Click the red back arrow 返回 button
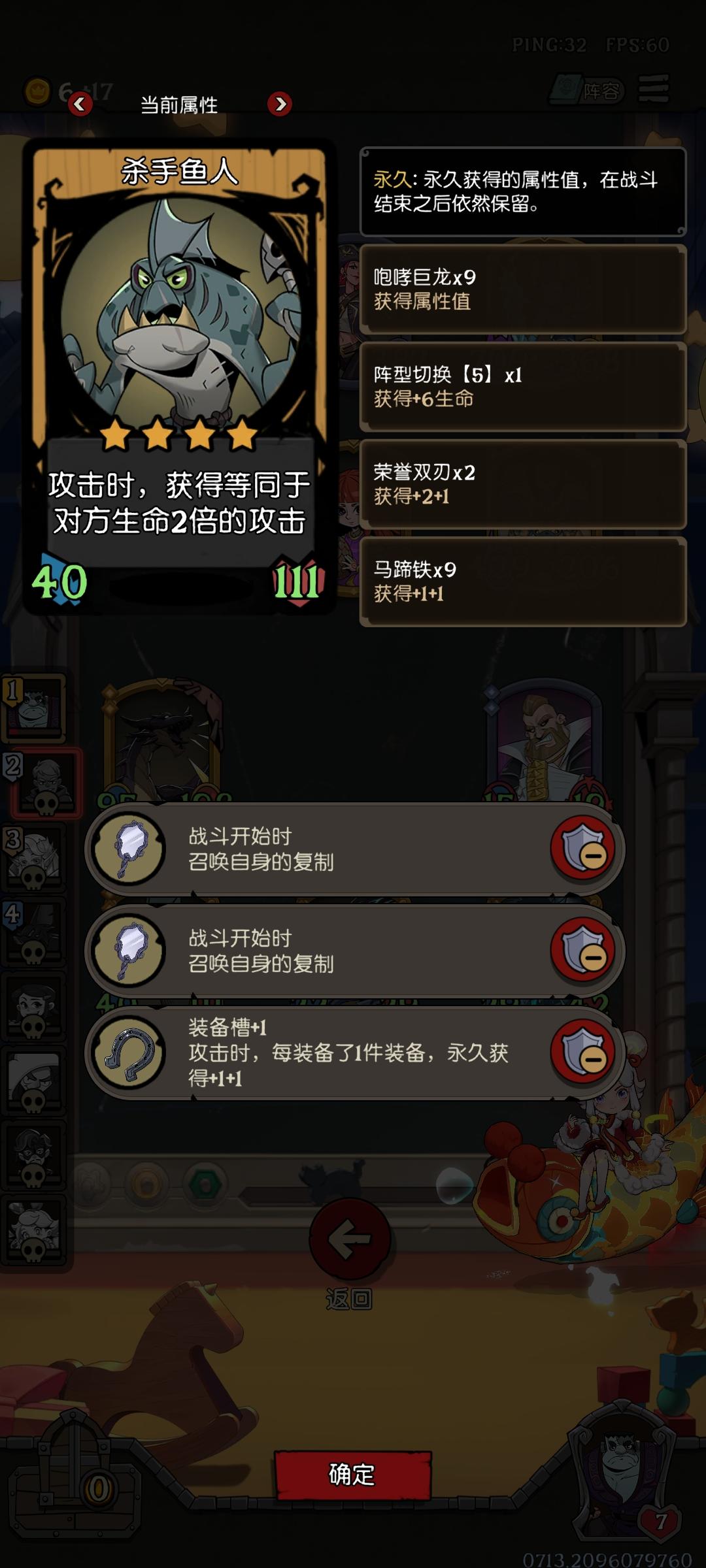Screen dimensions: 706x1568 350,1238
